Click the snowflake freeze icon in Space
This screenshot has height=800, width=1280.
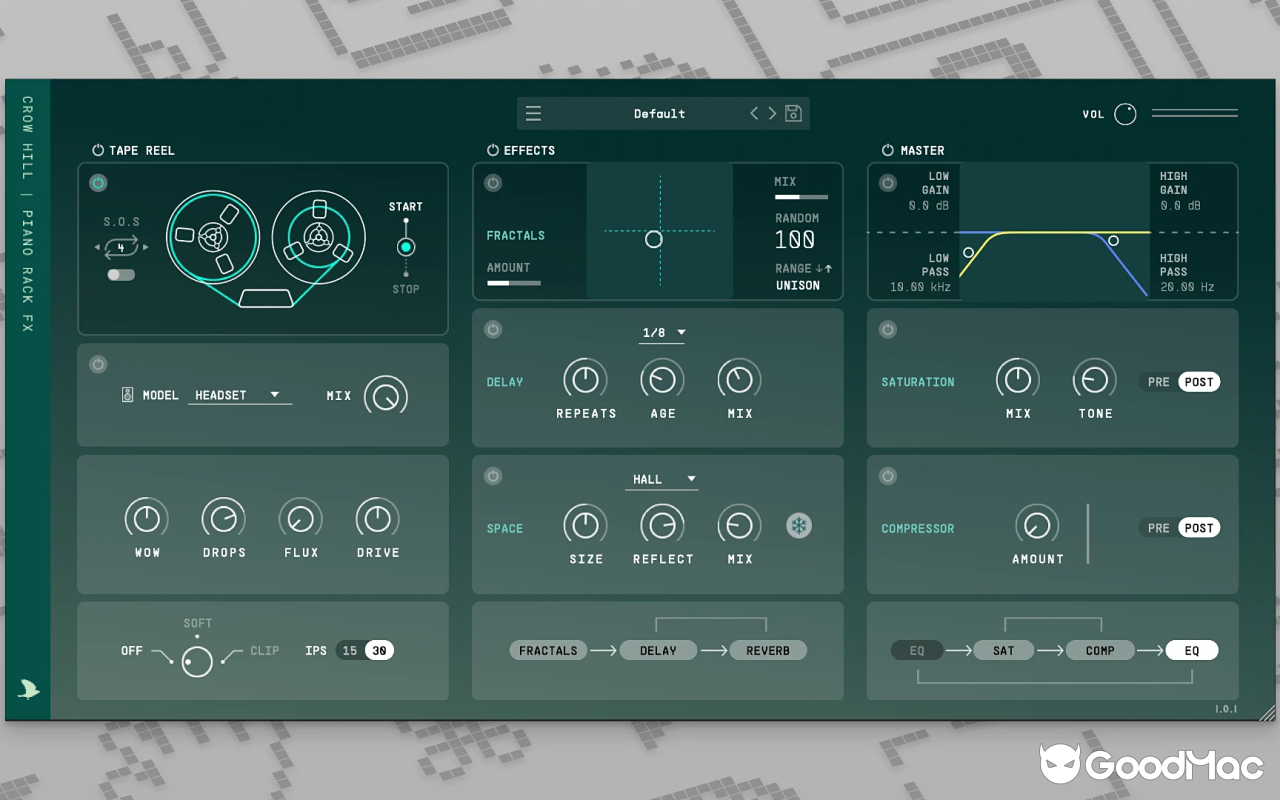tap(798, 526)
